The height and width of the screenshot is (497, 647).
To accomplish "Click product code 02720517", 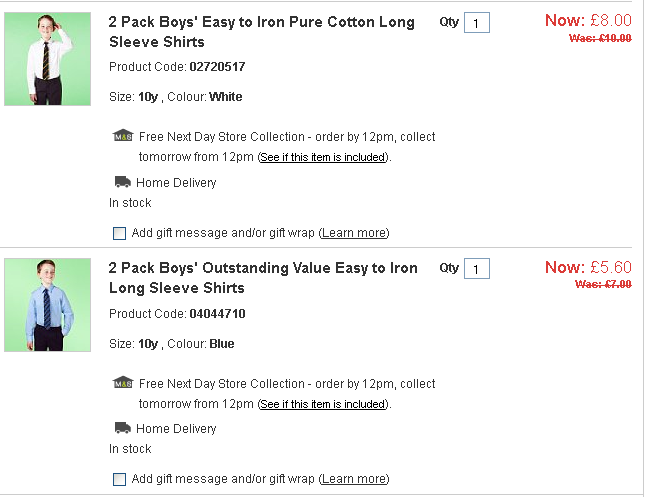I will pos(217,67).
